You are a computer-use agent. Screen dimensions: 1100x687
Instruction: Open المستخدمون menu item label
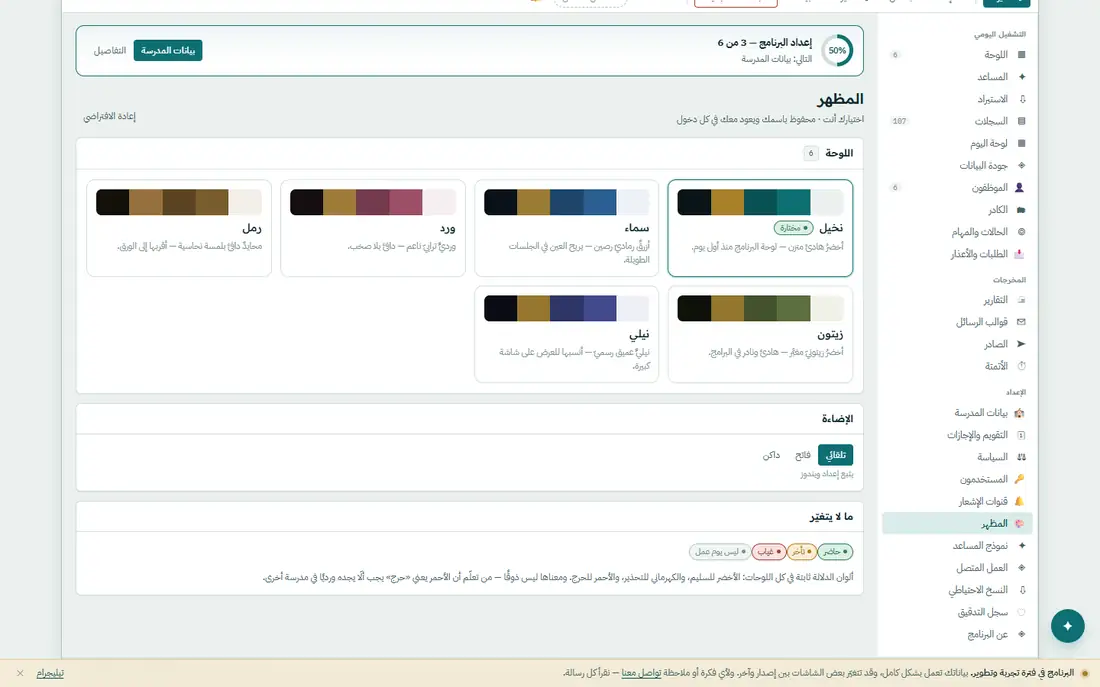coord(984,479)
